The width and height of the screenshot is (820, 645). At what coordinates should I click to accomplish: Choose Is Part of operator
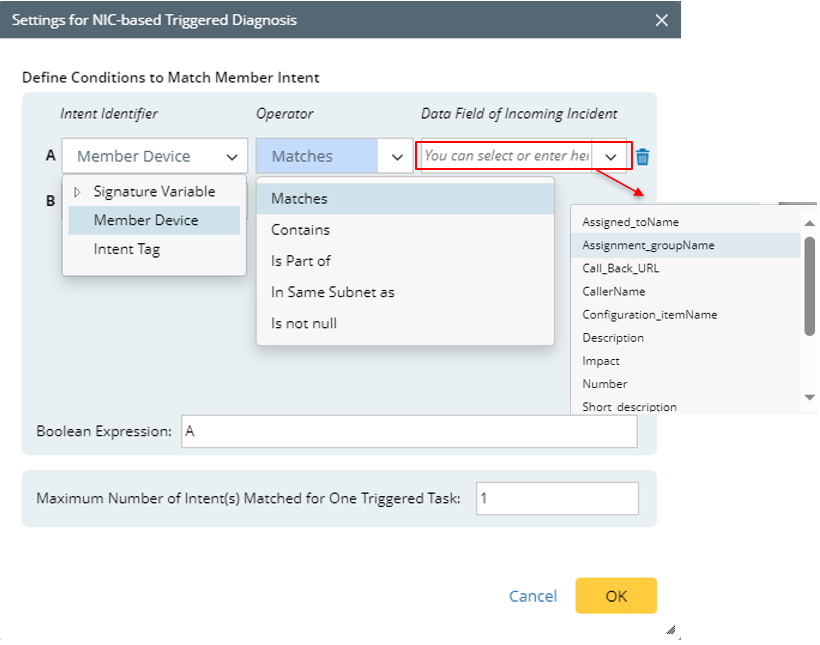coord(300,261)
